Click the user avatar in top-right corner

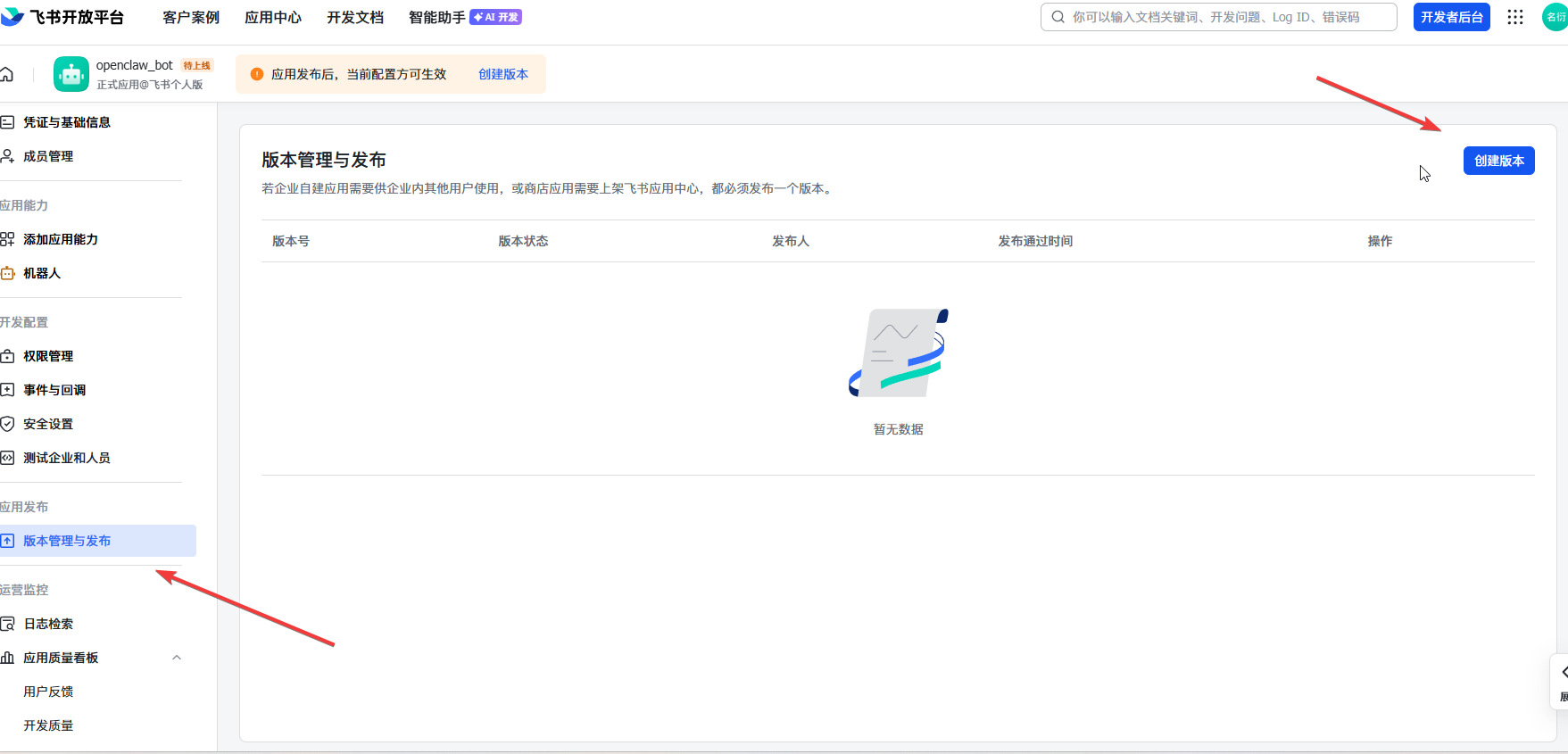pos(1556,17)
